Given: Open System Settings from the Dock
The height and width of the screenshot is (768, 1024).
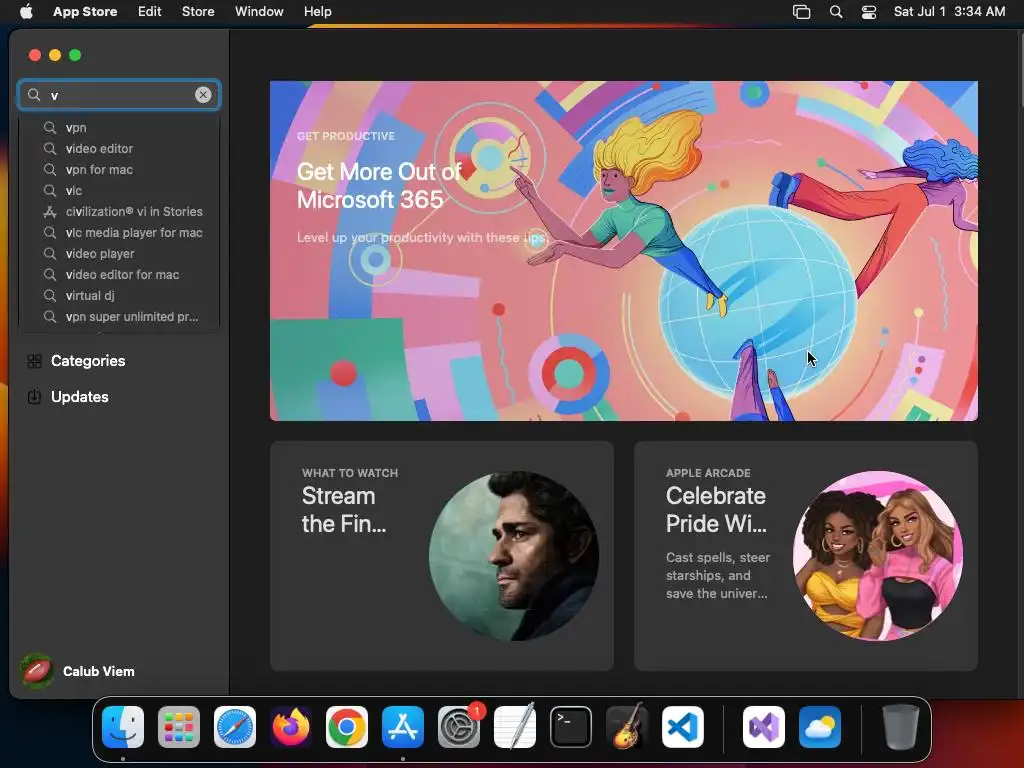Looking at the screenshot, I should click(x=459, y=727).
